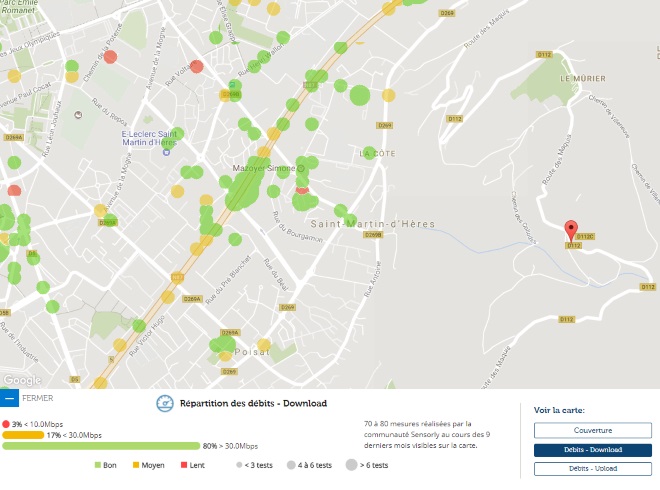660x490 pixels.
Task: Click the grey park marker icon near Rue du Repos
Action: [x=78, y=115]
